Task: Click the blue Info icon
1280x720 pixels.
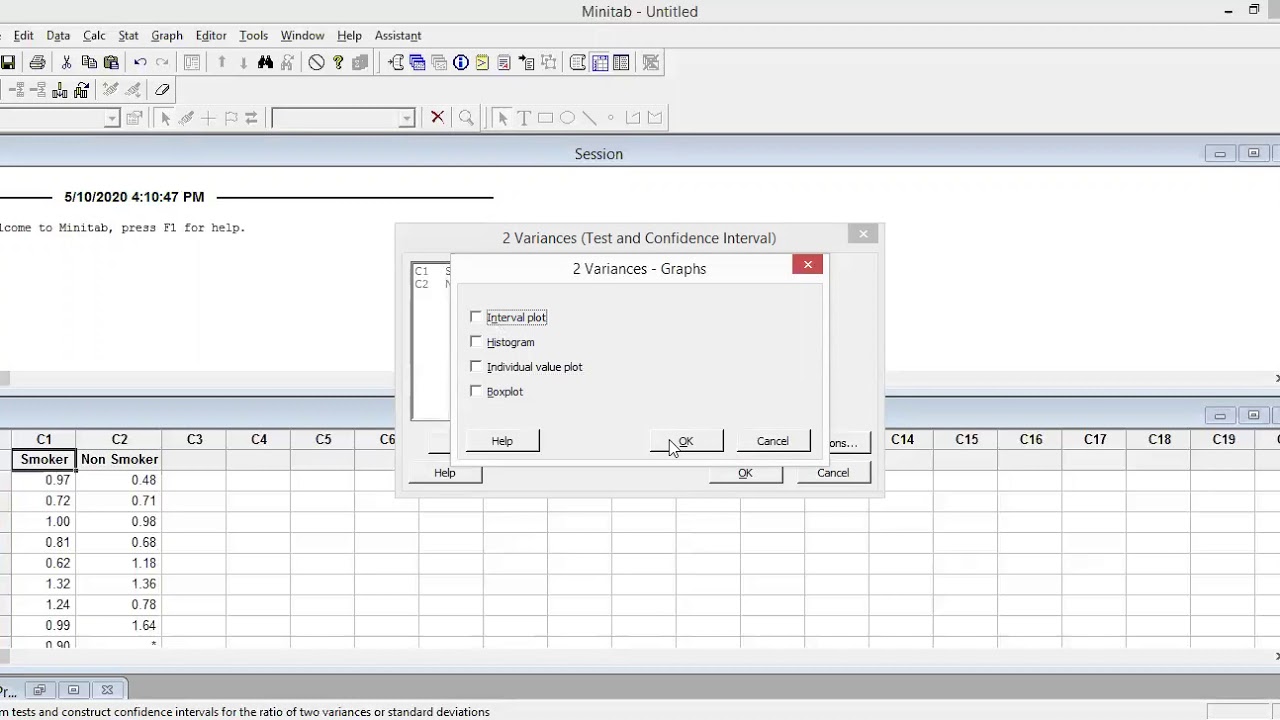Action: [x=461, y=62]
